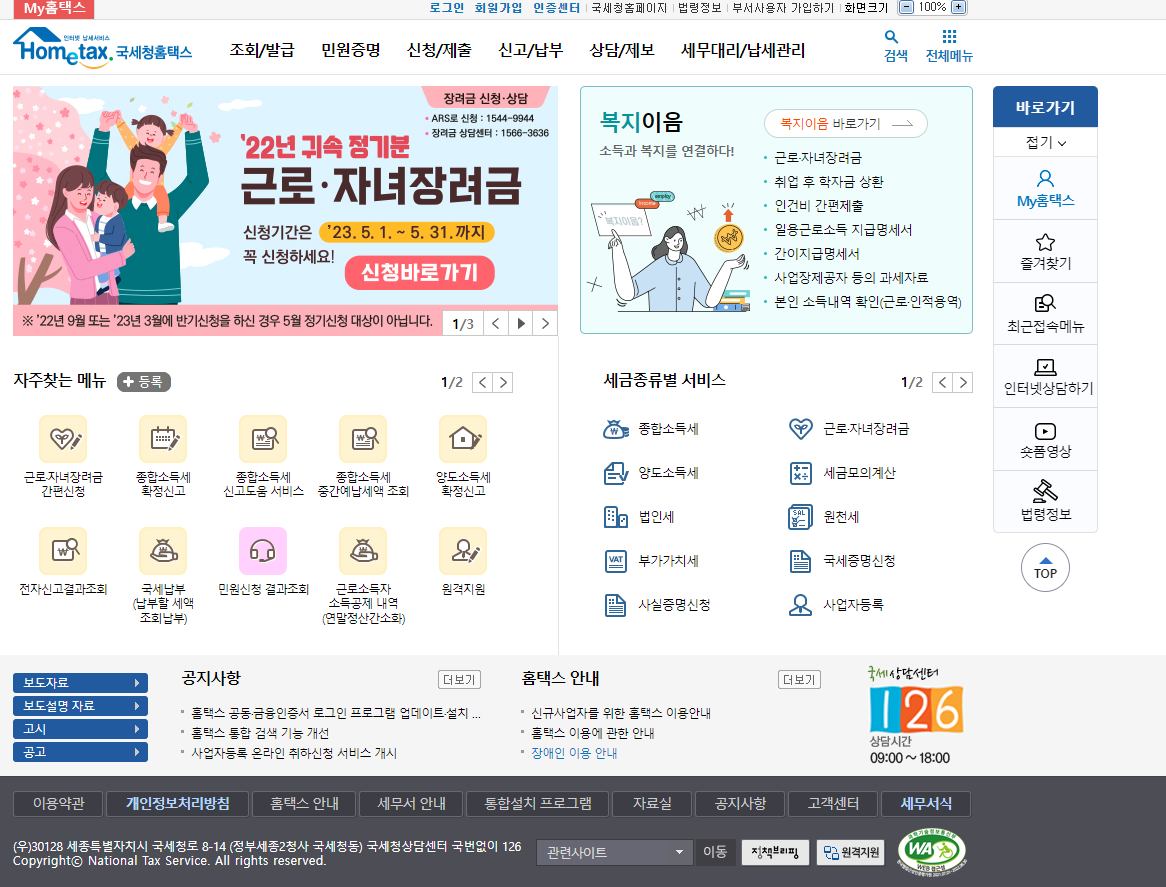Open 민원신청 결과조회 headset icon
The width and height of the screenshot is (1166, 887).
click(x=263, y=551)
